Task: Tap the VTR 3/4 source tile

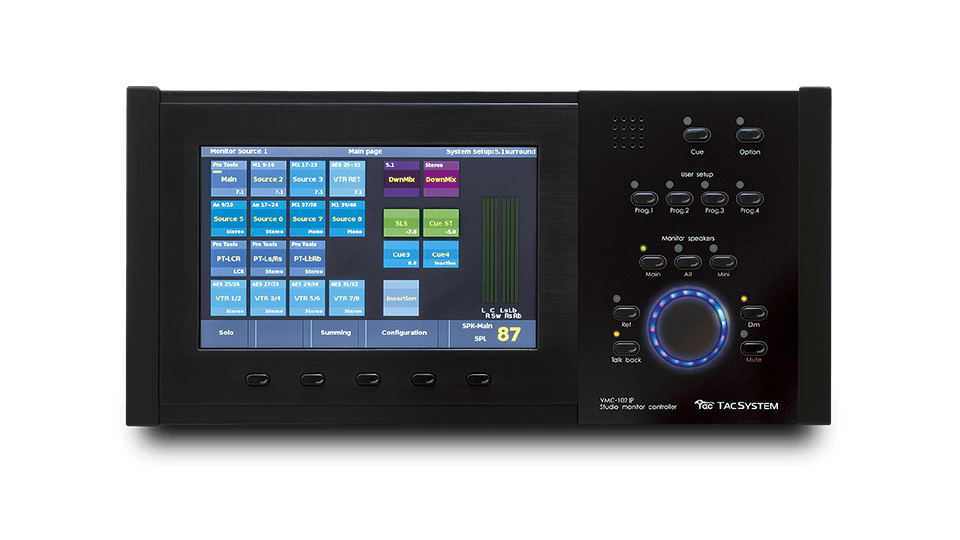Action: tap(268, 298)
